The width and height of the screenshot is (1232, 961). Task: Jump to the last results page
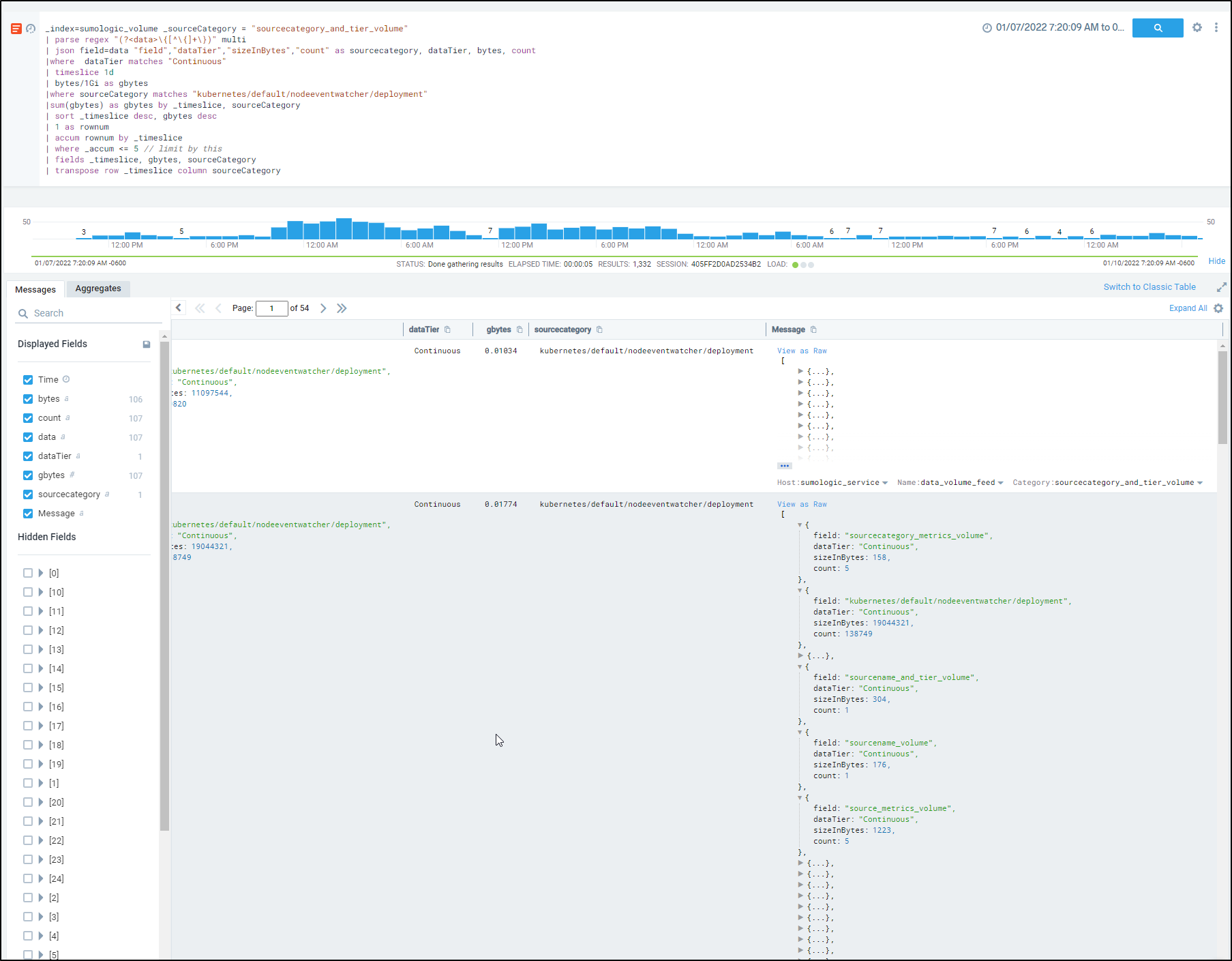coord(342,308)
